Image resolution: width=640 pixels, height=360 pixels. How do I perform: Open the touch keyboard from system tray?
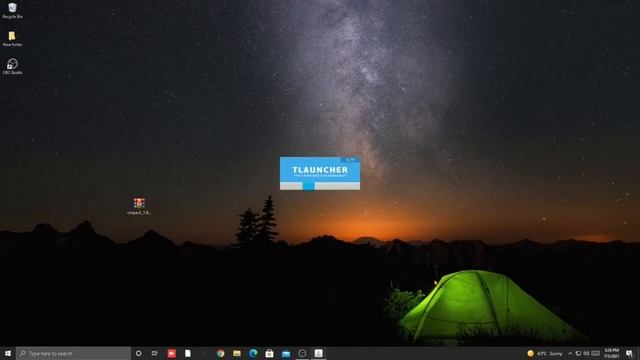[x=596, y=353]
